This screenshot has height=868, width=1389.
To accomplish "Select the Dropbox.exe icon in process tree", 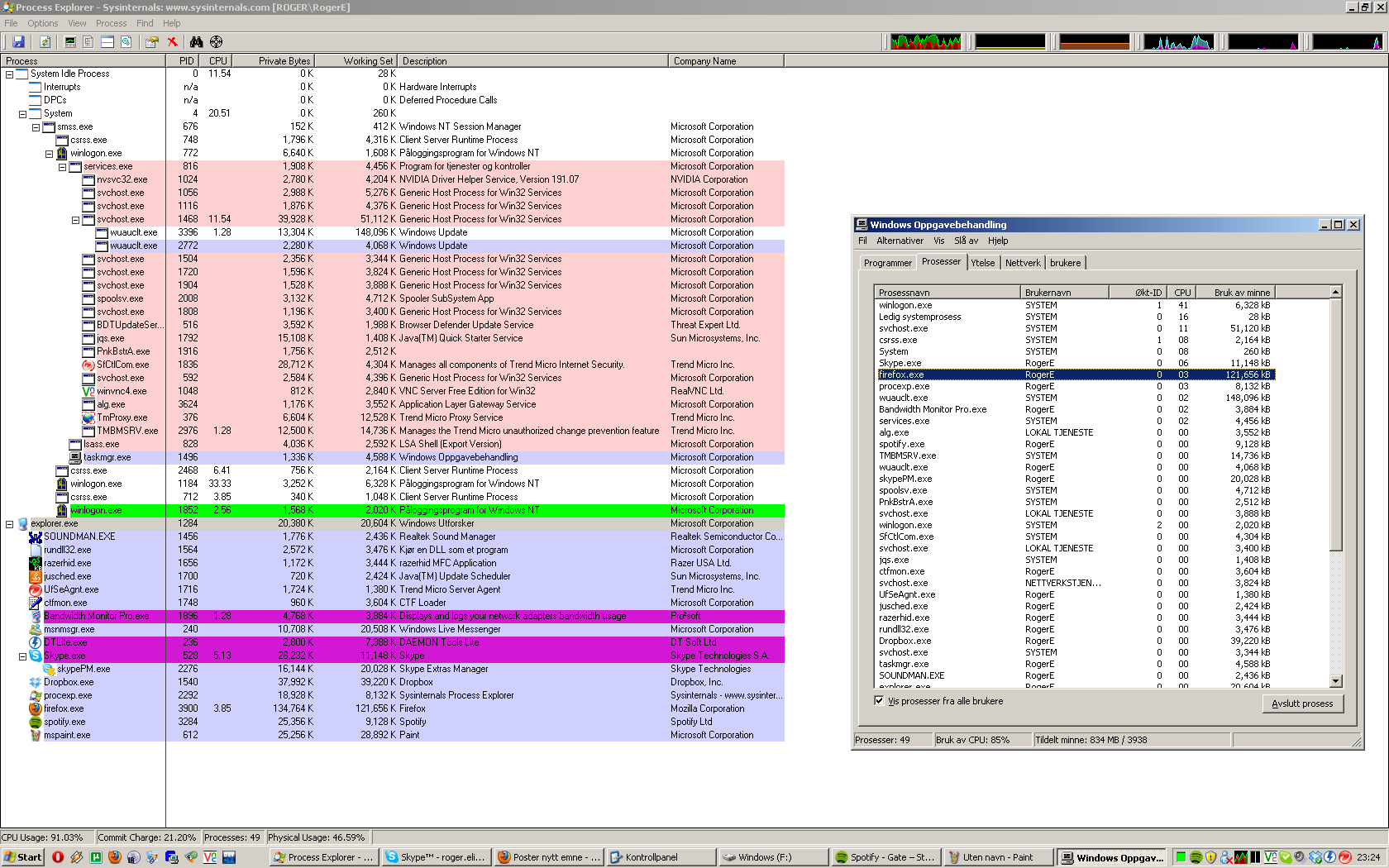I will point(36,682).
